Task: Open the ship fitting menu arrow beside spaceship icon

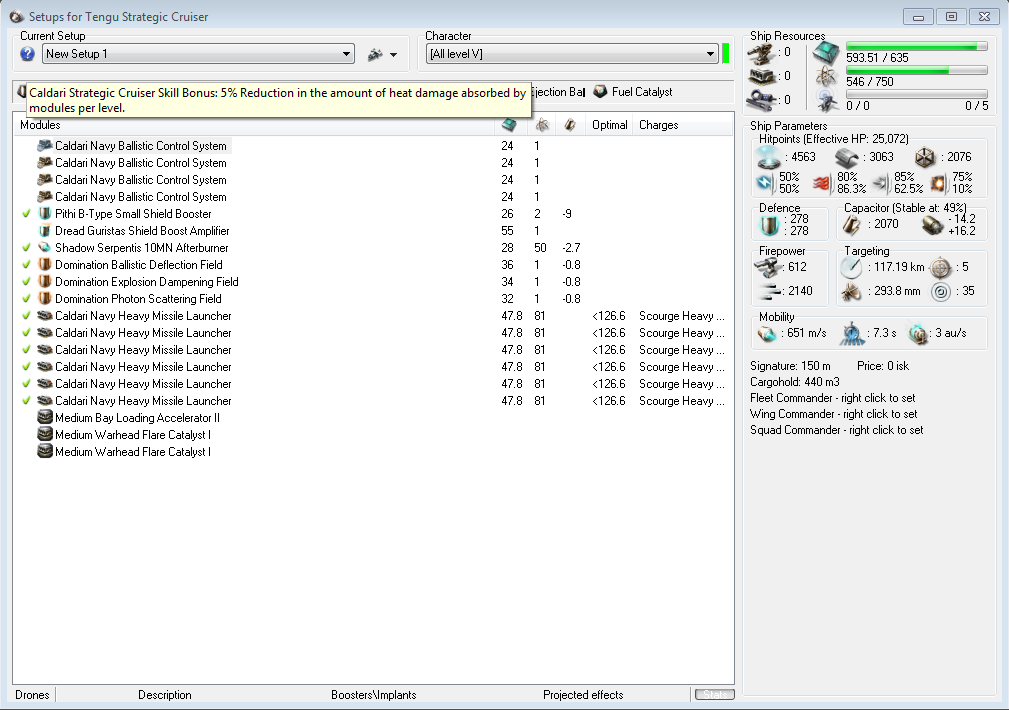Action: click(x=393, y=55)
